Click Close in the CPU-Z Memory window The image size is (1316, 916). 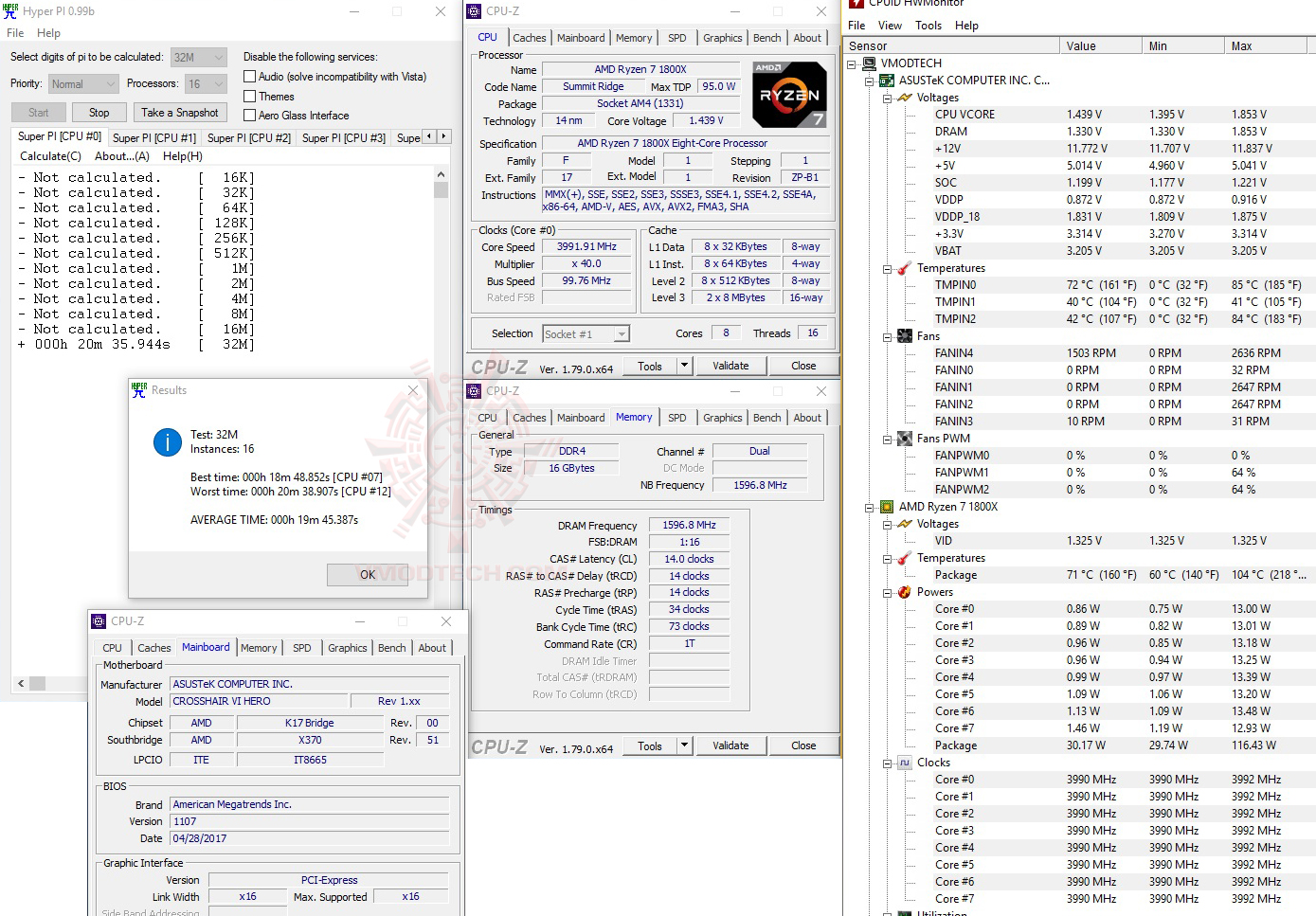(x=803, y=745)
